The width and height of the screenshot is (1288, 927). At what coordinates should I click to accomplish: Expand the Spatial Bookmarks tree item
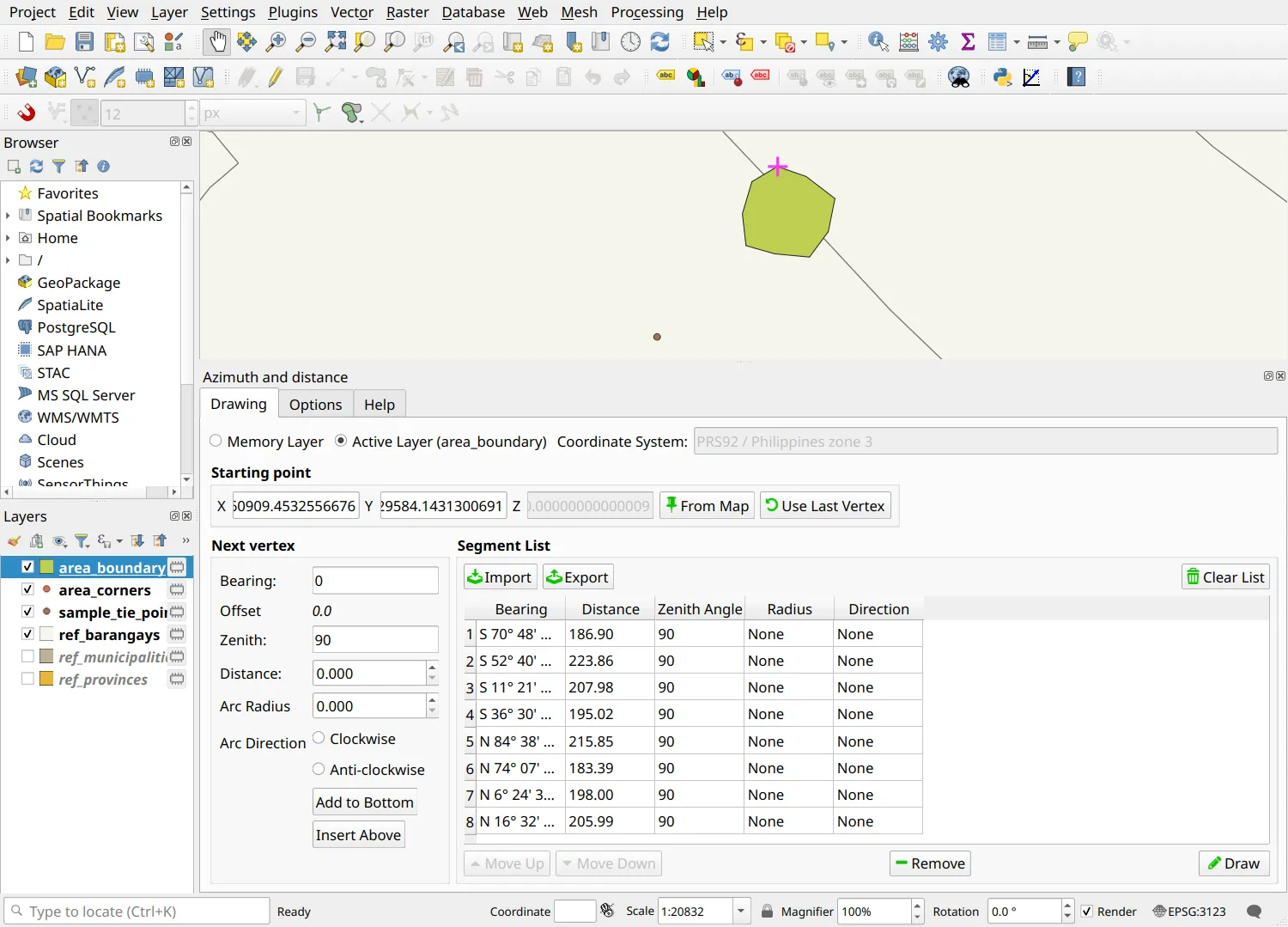coord(8,216)
